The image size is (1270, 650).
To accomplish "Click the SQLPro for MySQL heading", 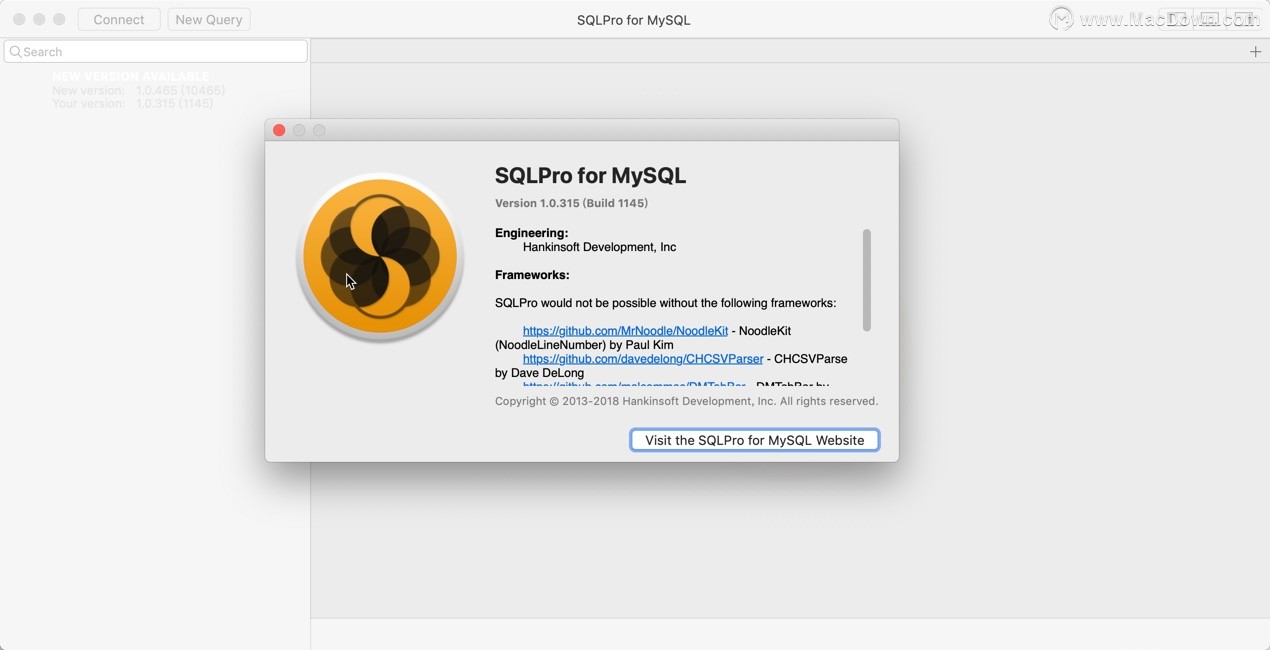I will (x=590, y=175).
